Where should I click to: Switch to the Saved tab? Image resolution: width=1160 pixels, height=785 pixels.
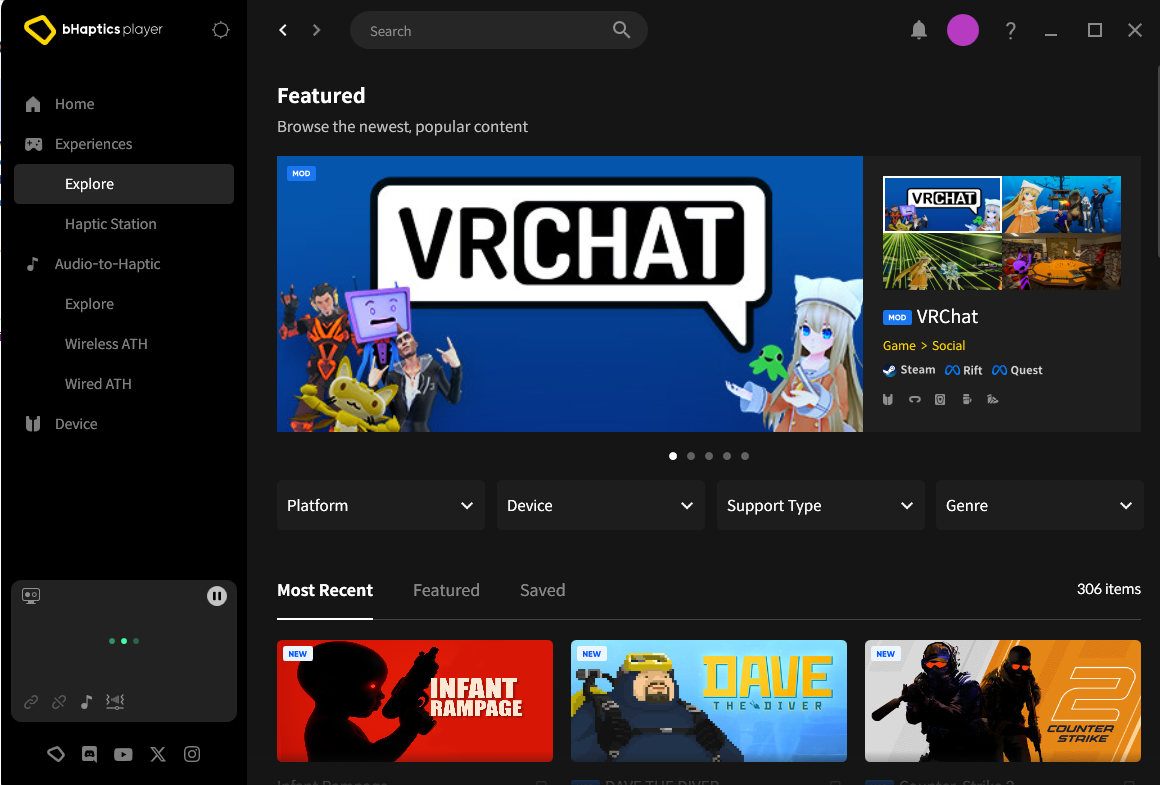click(x=542, y=590)
